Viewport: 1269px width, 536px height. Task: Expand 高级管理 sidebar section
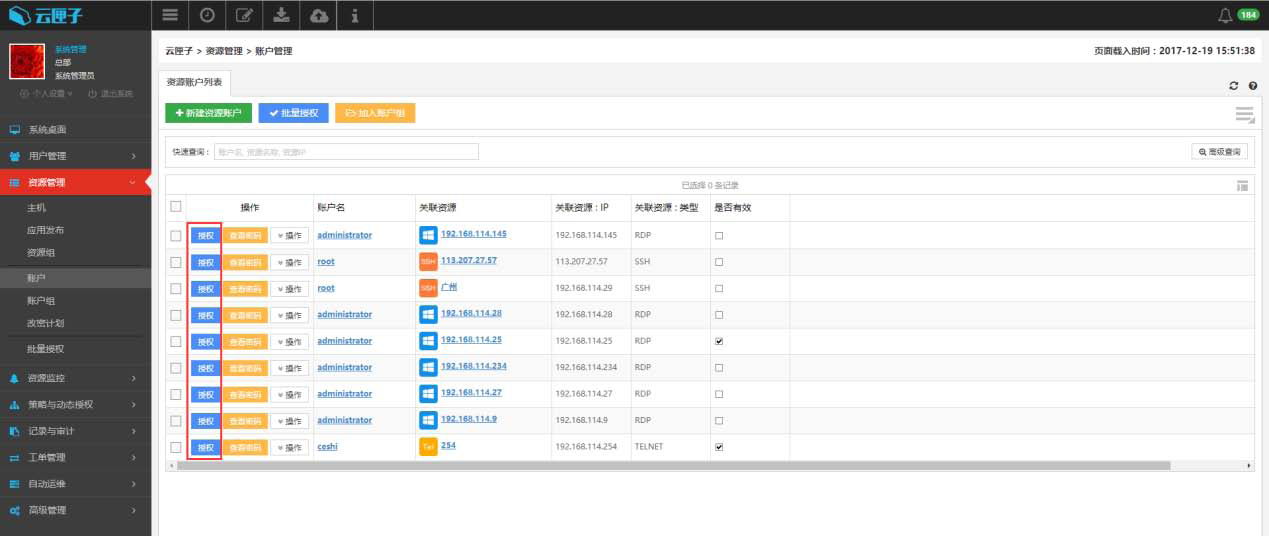pos(75,510)
